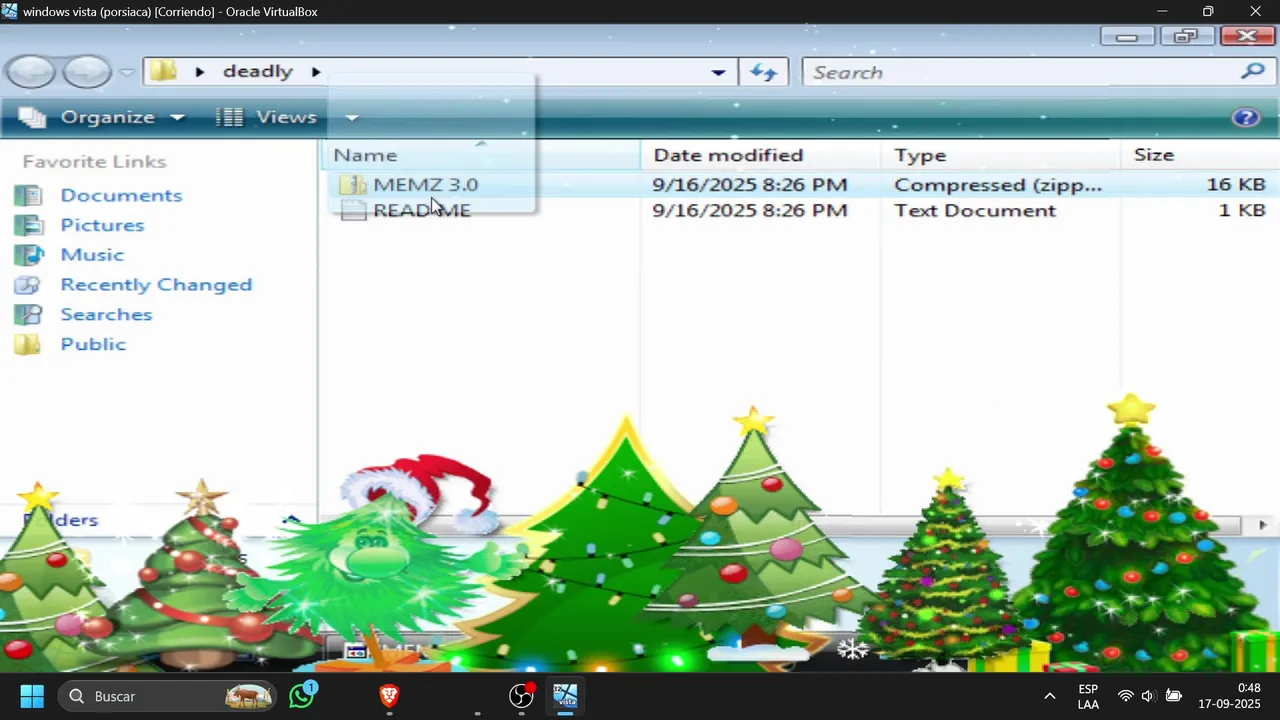Image resolution: width=1280 pixels, height=720 pixels.
Task: Expand the arrow before 'deadly' breadcrumb
Action: 200,72
